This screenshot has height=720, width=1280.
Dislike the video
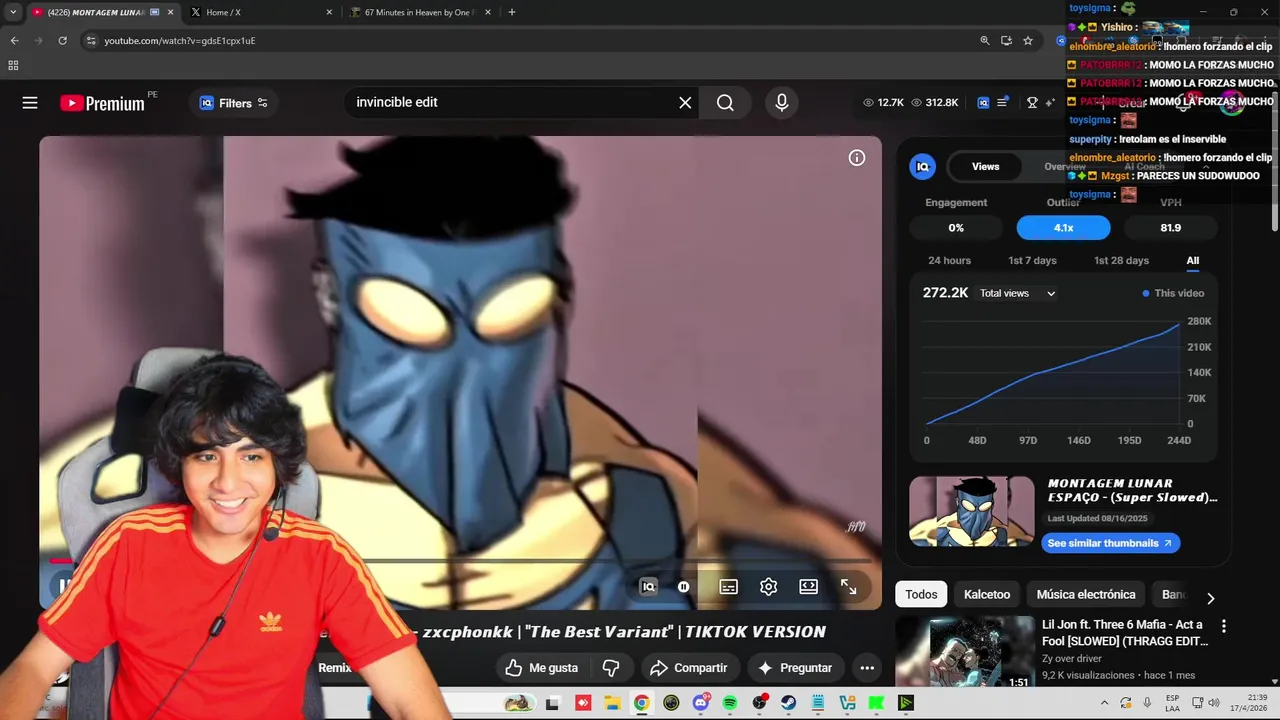(611, 668)
